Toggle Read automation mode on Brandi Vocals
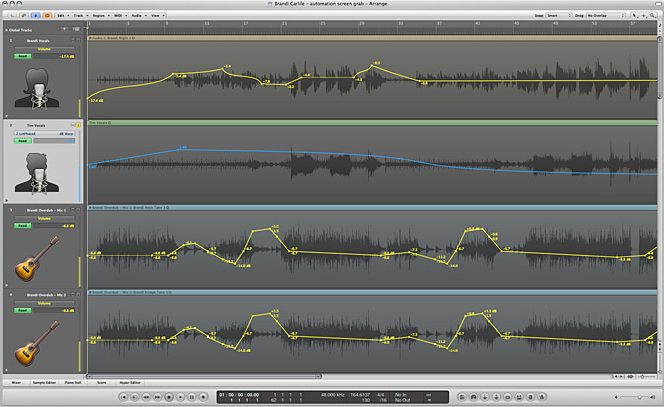The height and width of the screenshot is (407, 664). (x=22, y=56)
